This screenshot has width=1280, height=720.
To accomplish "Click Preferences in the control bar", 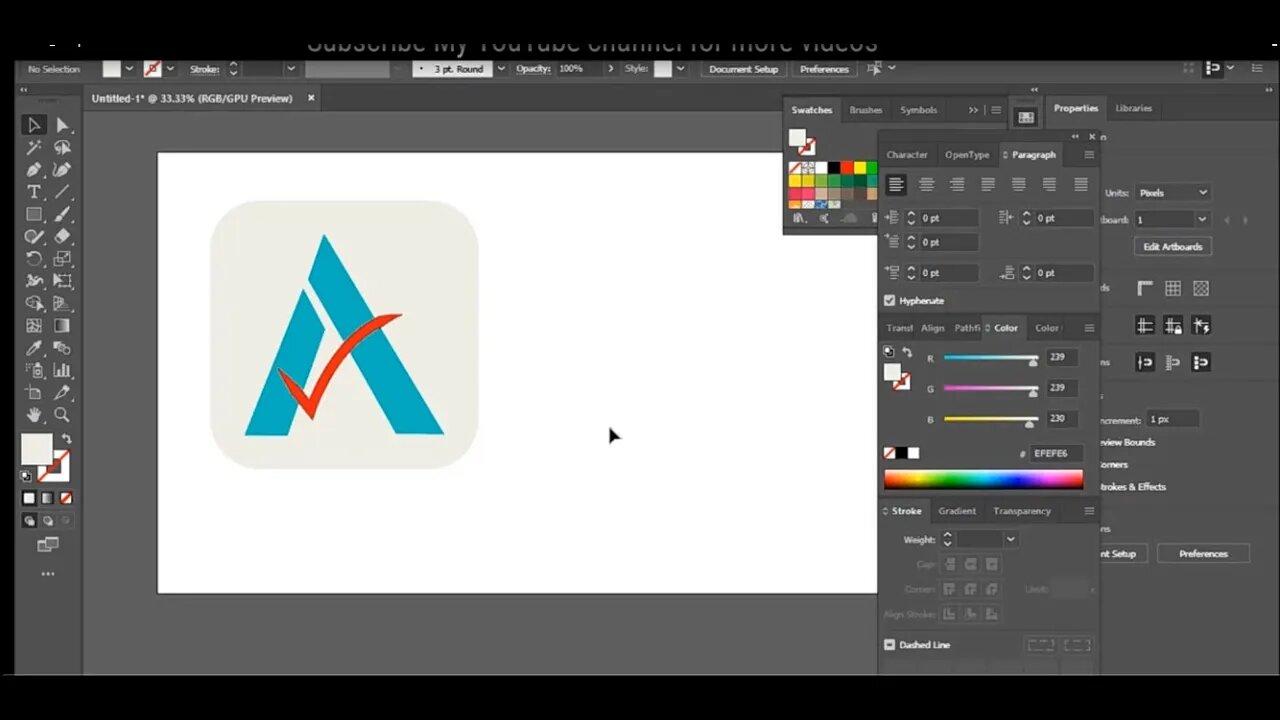I will (x=824, y=69).
